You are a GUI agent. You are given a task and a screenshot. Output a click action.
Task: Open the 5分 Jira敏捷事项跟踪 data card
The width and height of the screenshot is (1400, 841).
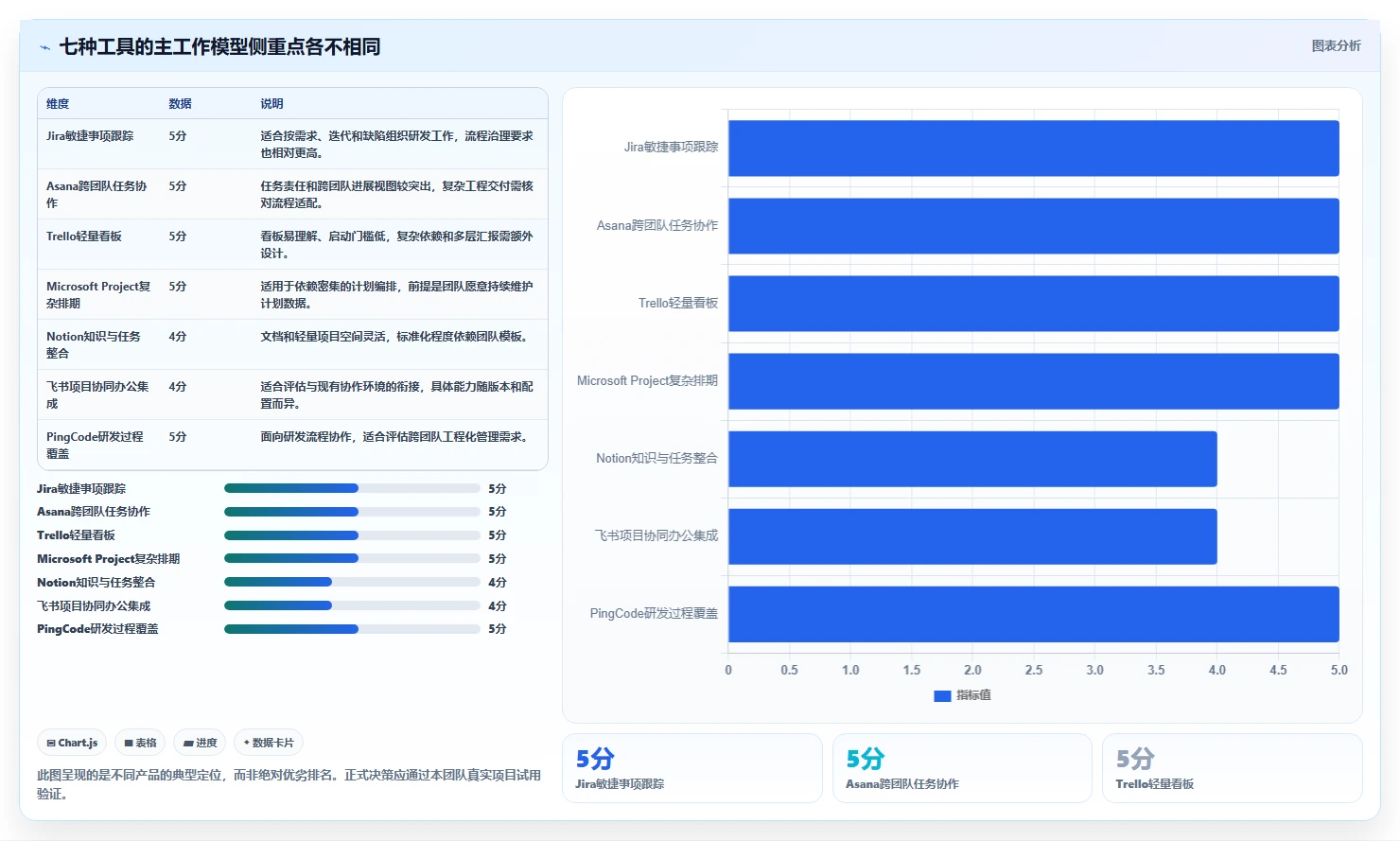pyautogui.click(x=692, y=768)
